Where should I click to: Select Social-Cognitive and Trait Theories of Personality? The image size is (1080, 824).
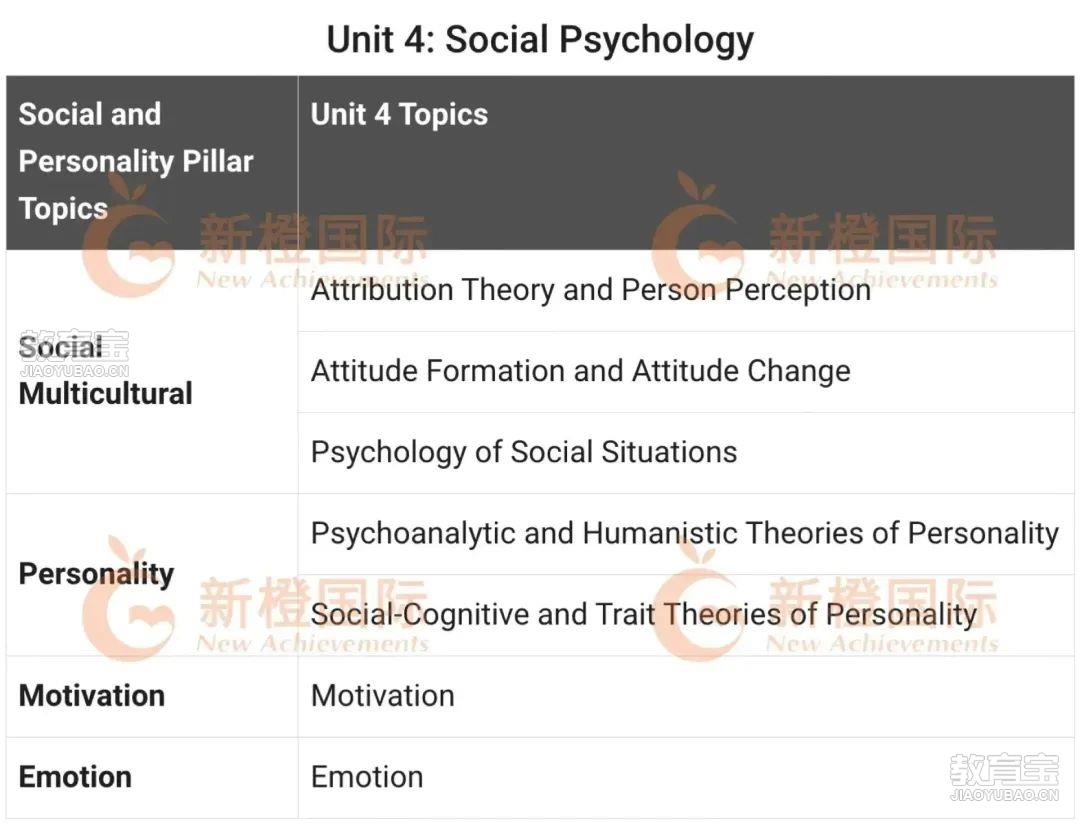[643, 615]
